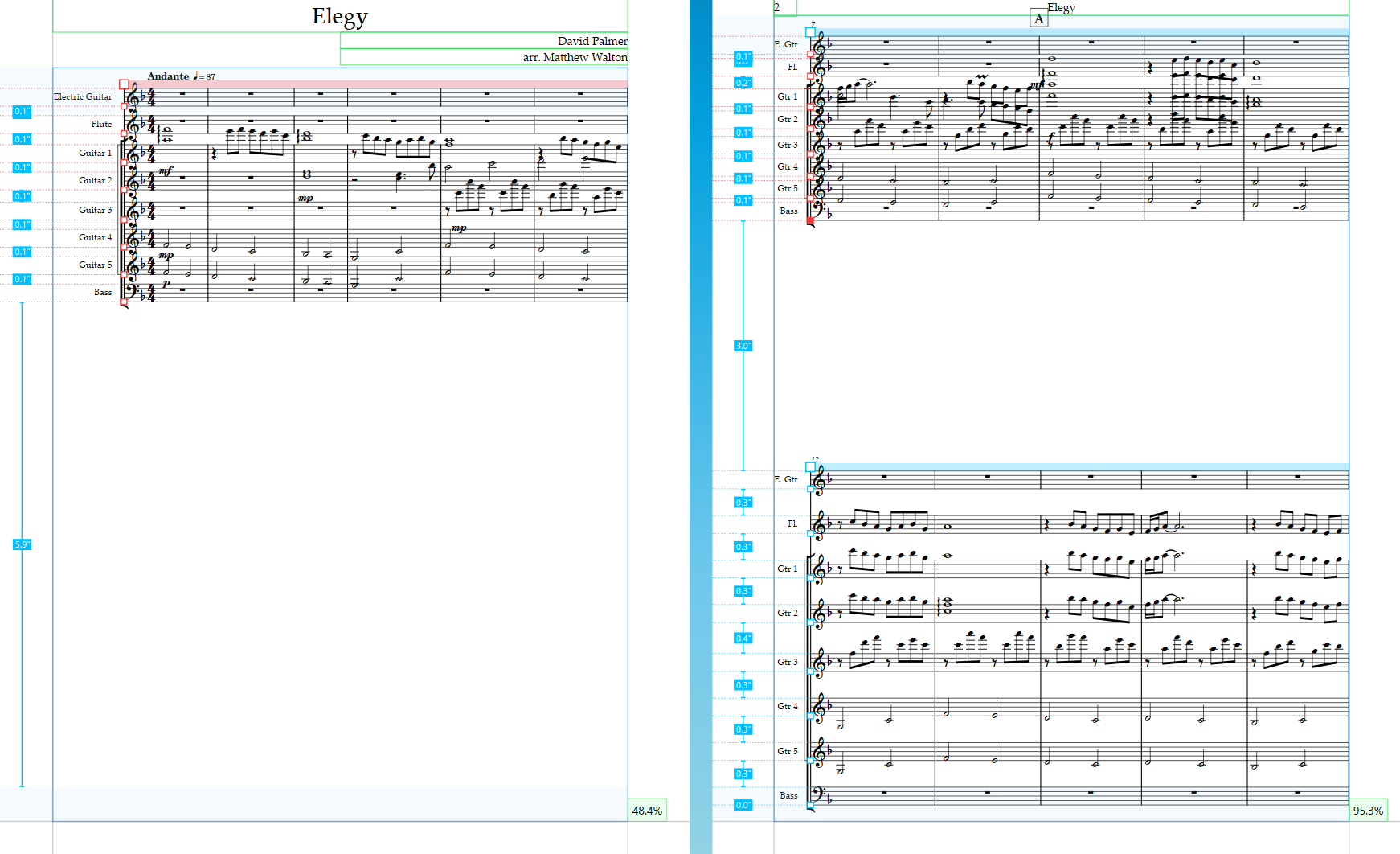
Task: Click the 0.1" gap value between Guitar 4 and Guitar 5
Action: [x=22, y=252]
